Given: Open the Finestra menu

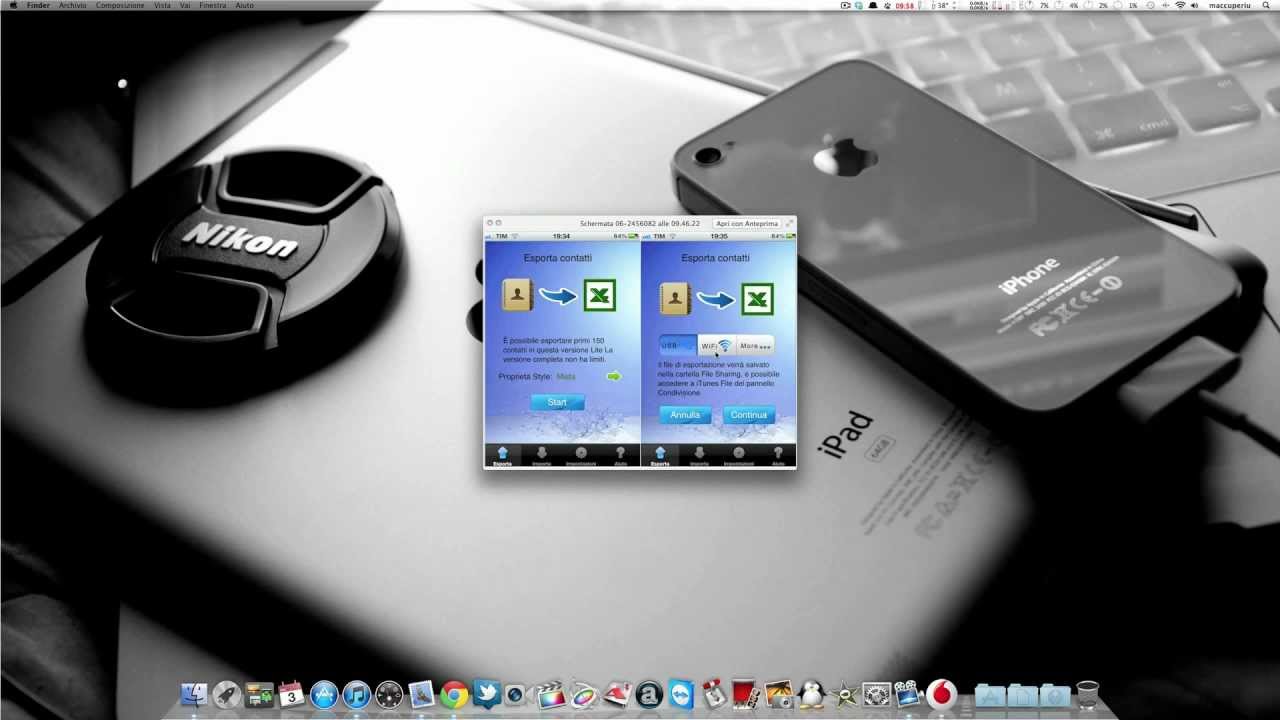Looking at the screenshot, I should 213,6.
